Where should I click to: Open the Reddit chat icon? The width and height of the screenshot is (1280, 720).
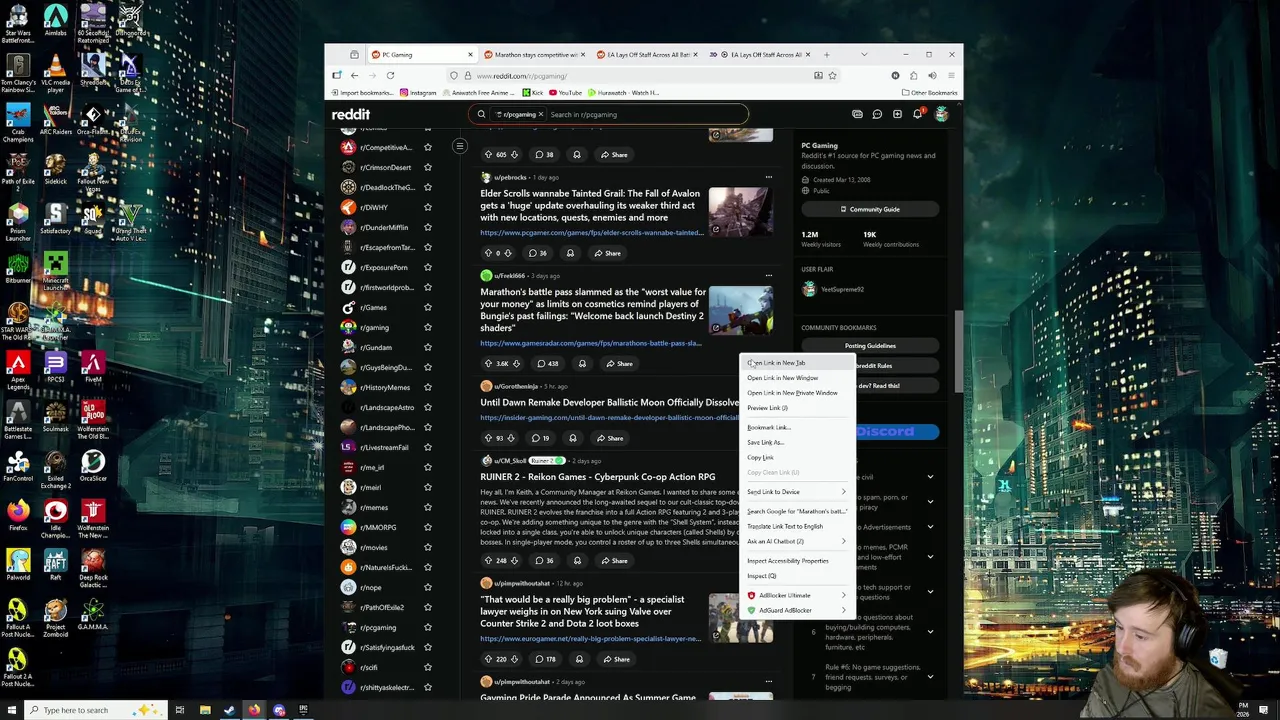(877, 114)
